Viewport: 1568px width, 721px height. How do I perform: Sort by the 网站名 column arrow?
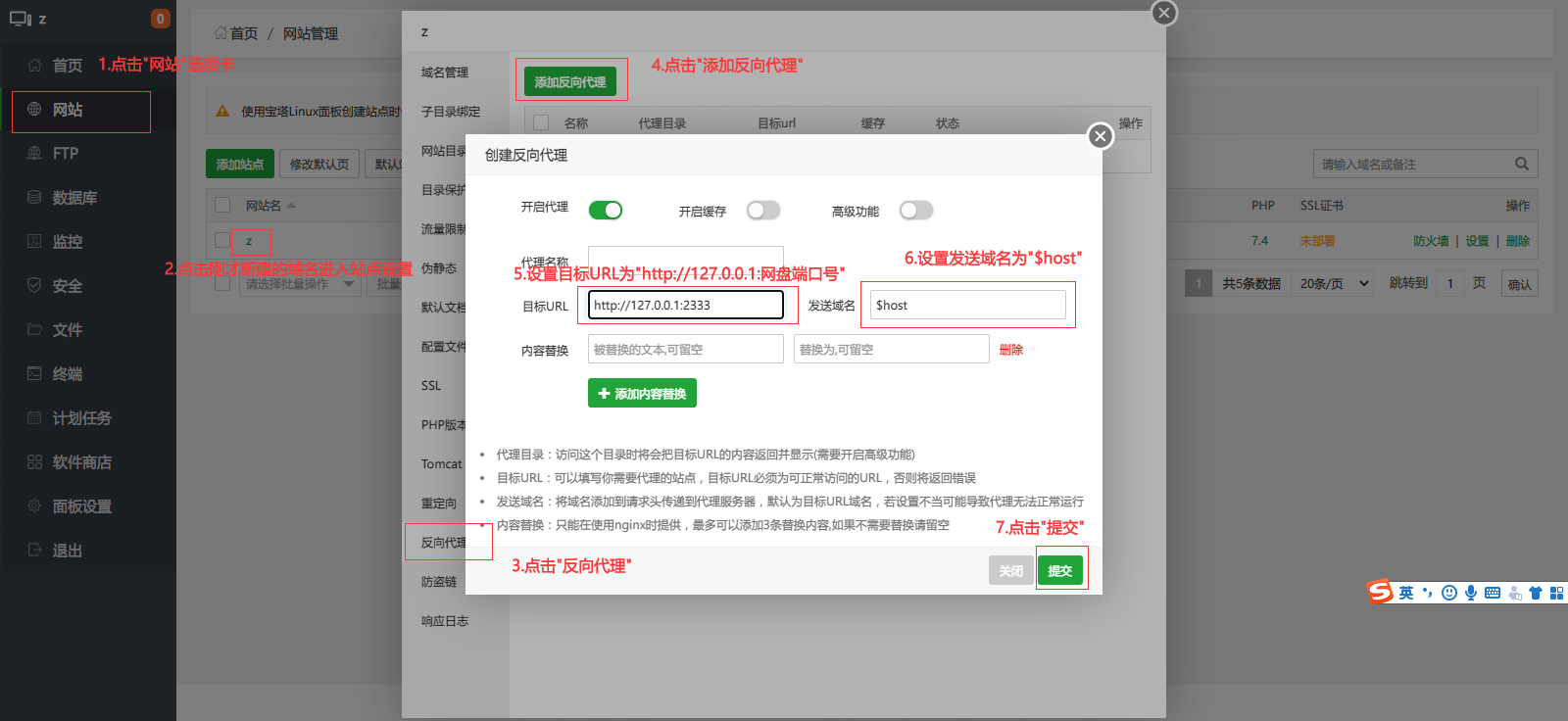(x=291, y=206)
